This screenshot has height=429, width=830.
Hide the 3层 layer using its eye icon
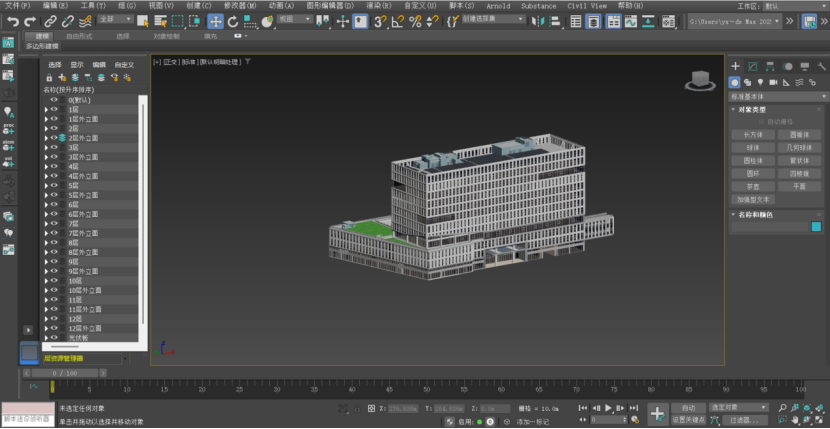point(54,148)
